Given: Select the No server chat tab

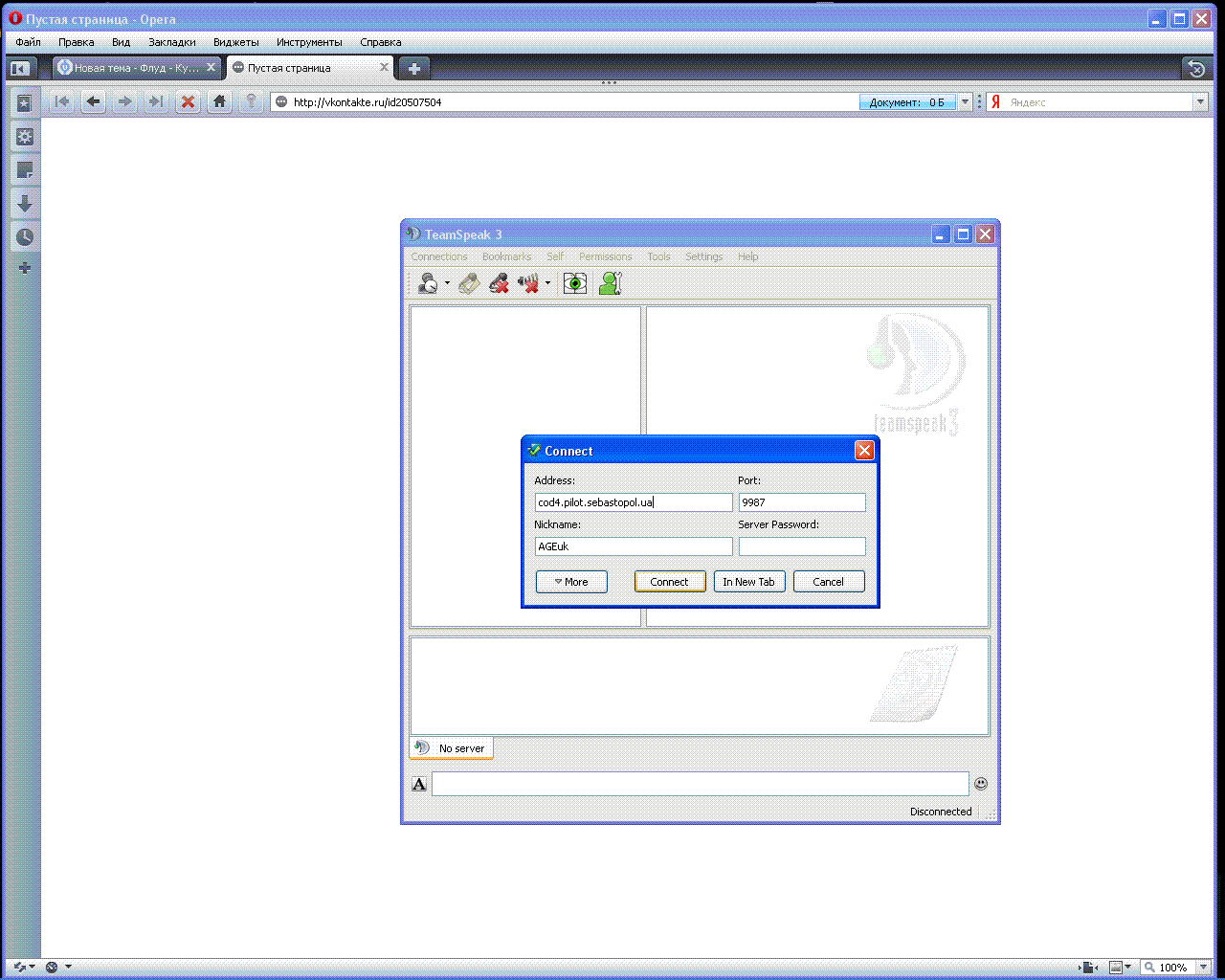Looking at the screenshot, I should (x=452, y=748).
